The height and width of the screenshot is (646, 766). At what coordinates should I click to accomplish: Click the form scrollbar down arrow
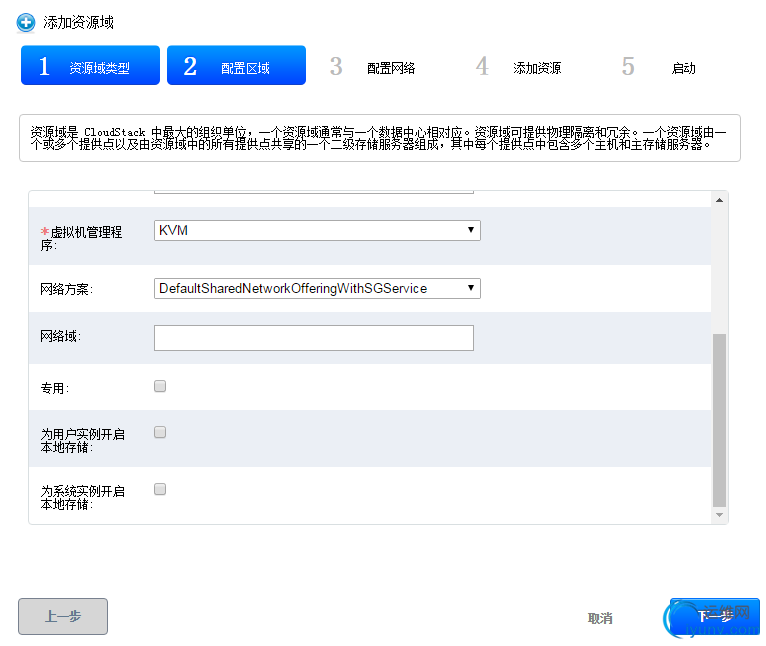tap(719, 515)
